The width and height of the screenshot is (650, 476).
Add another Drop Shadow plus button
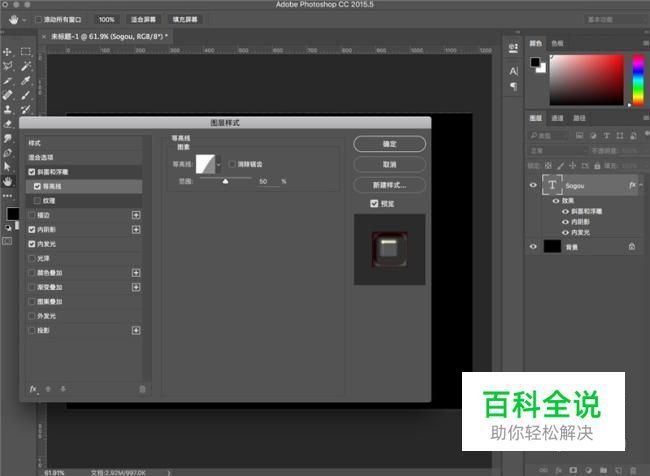pyautogui.click(x=136, y=330)
